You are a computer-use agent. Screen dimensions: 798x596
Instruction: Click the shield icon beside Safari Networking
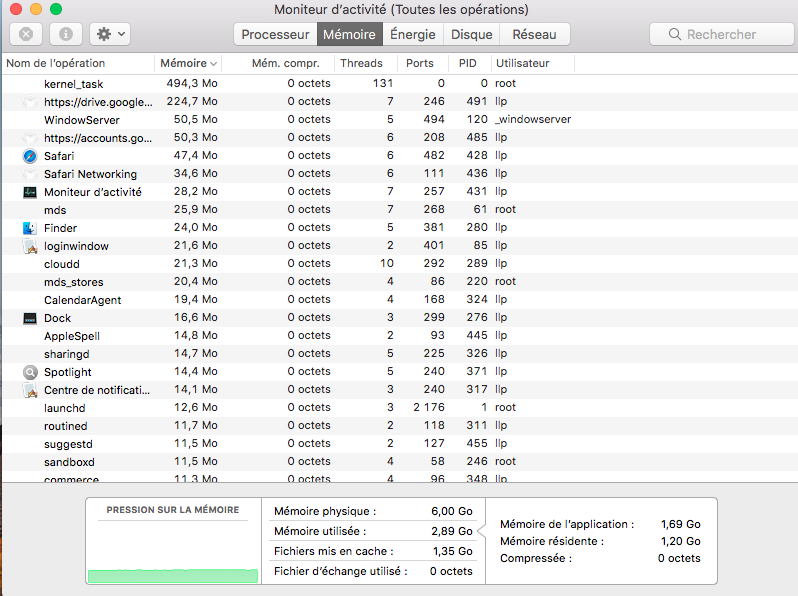coord(30,174)
